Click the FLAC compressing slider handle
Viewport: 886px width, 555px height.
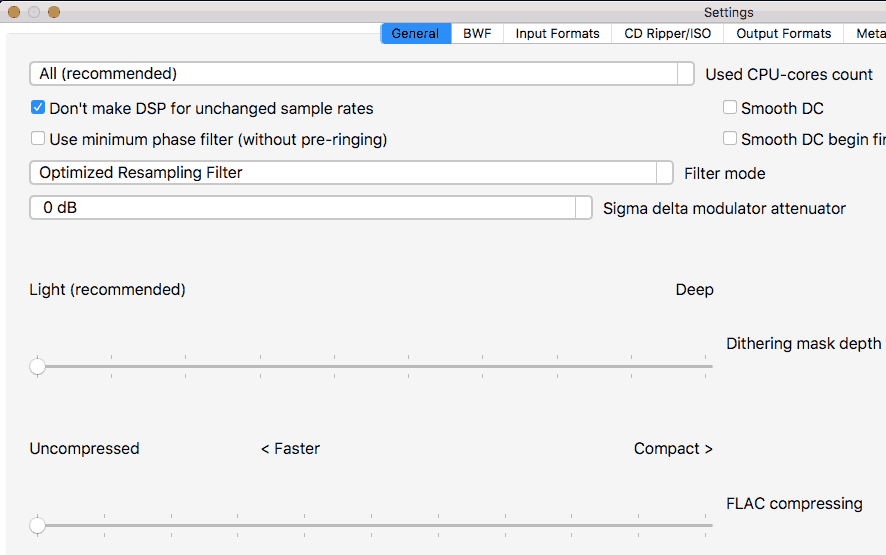click(x=37, y=525)
